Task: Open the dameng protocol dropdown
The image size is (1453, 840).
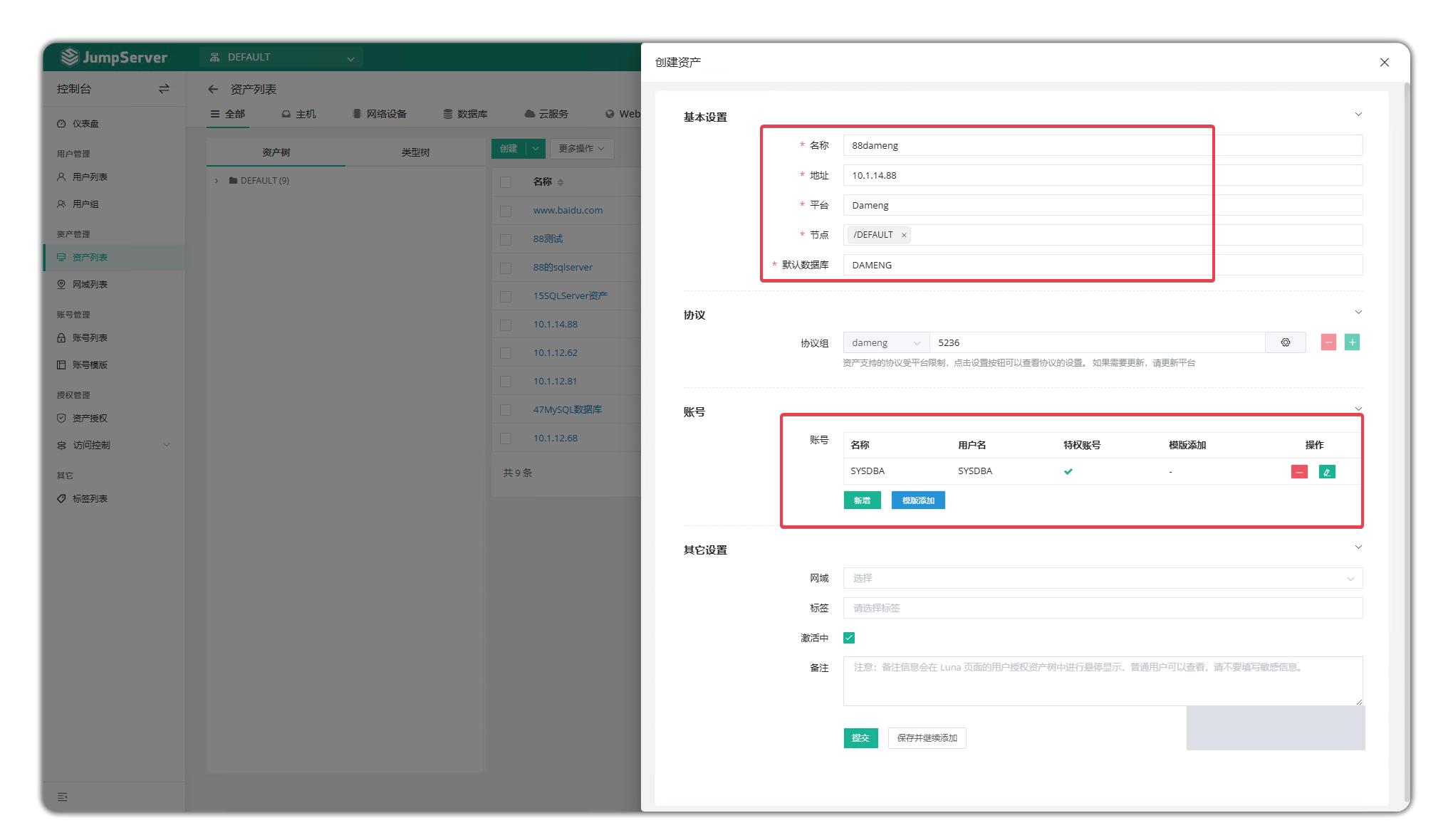Action: click(x=886, y=342)
